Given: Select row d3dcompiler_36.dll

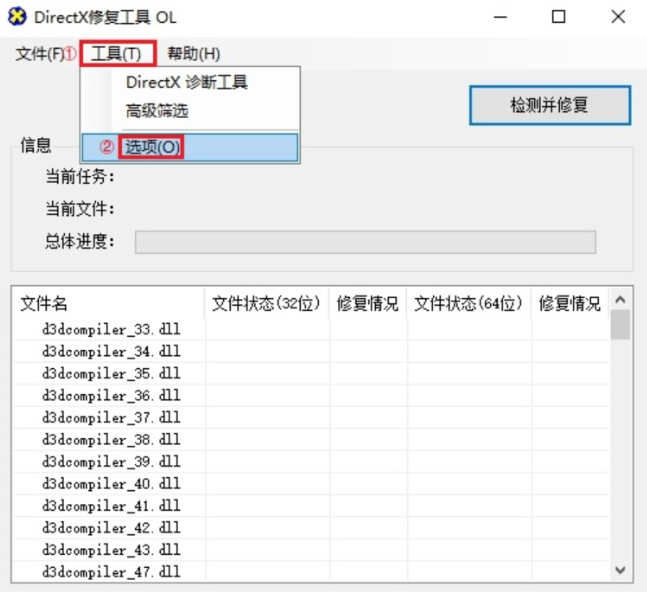Looking at the screenshot, I should click(311, 396).
